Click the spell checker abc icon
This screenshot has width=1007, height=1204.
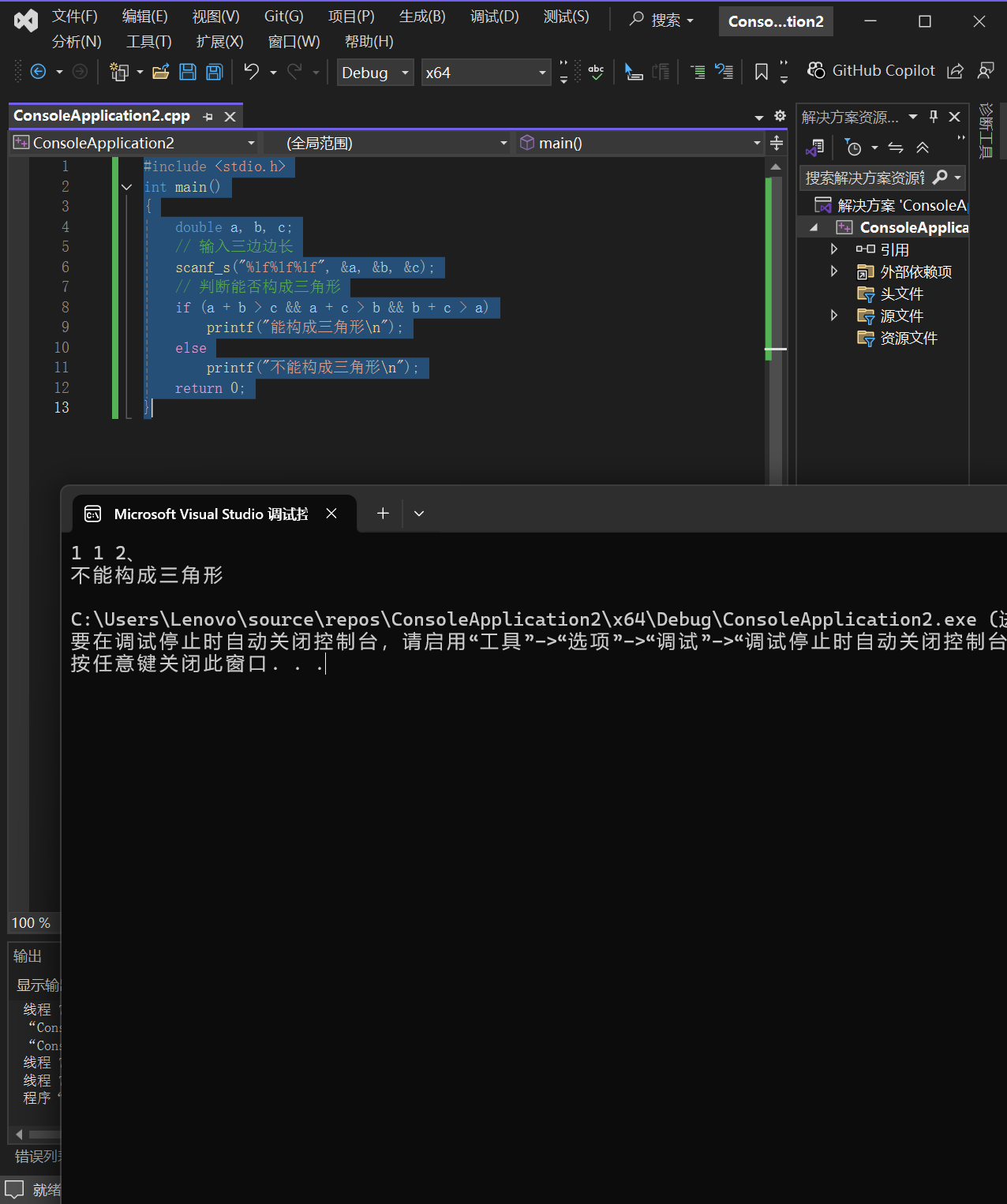point(596,72)
